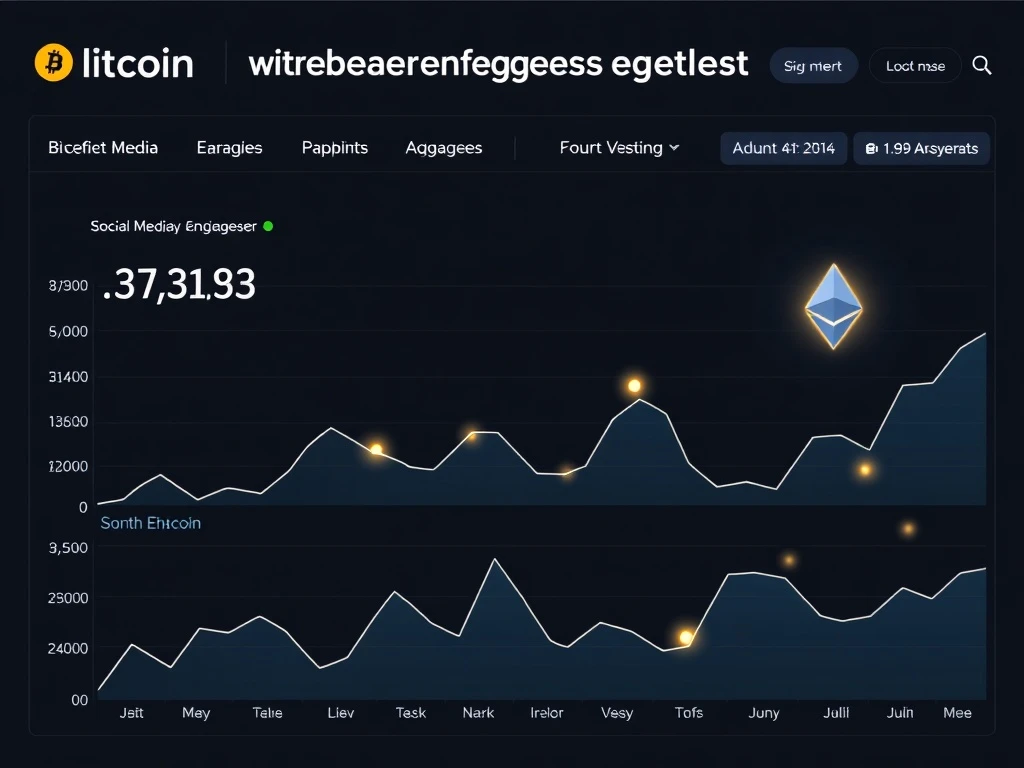Viewport: 1024px width, 768px height.
Task: Open the Earagies tab
Action: click(229, 148)
